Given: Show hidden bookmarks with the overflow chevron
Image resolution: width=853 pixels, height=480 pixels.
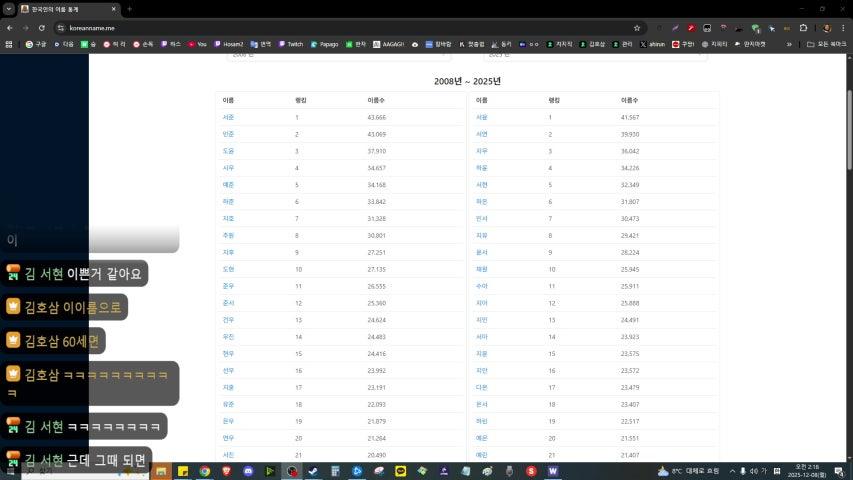Looking at the screenshot, I should point(789,44).
